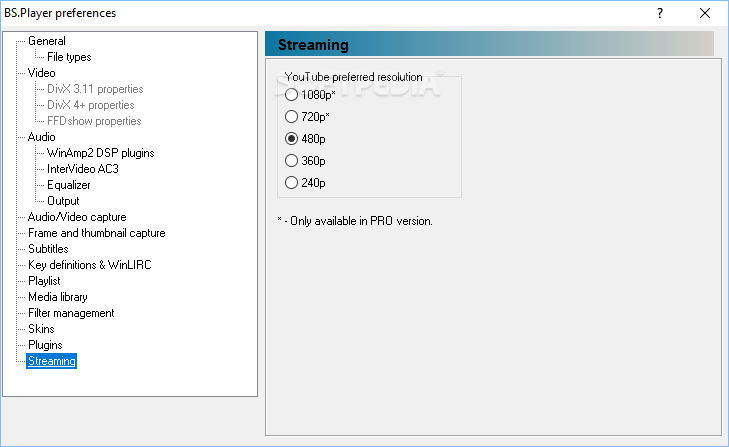Open Frame and thumbnail capture settings
The width and height of the screenshot is (729, 447).
click(x=96, y=233)
